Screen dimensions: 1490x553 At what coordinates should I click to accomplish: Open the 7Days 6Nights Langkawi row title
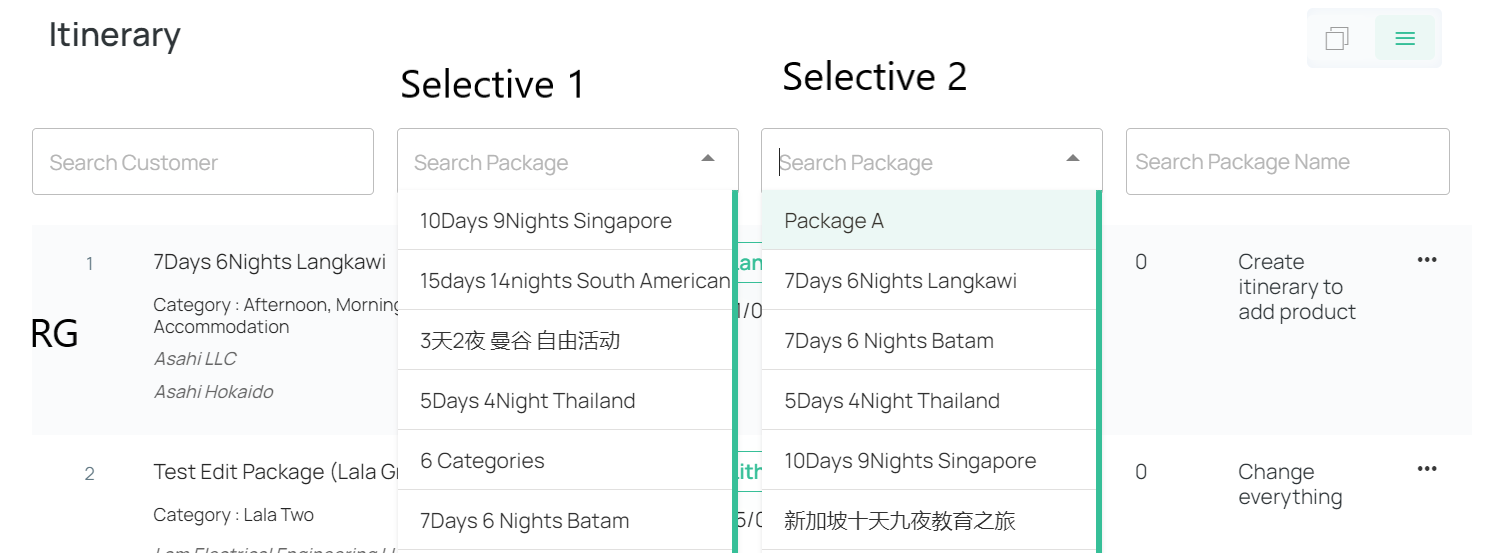pos(269,262)
